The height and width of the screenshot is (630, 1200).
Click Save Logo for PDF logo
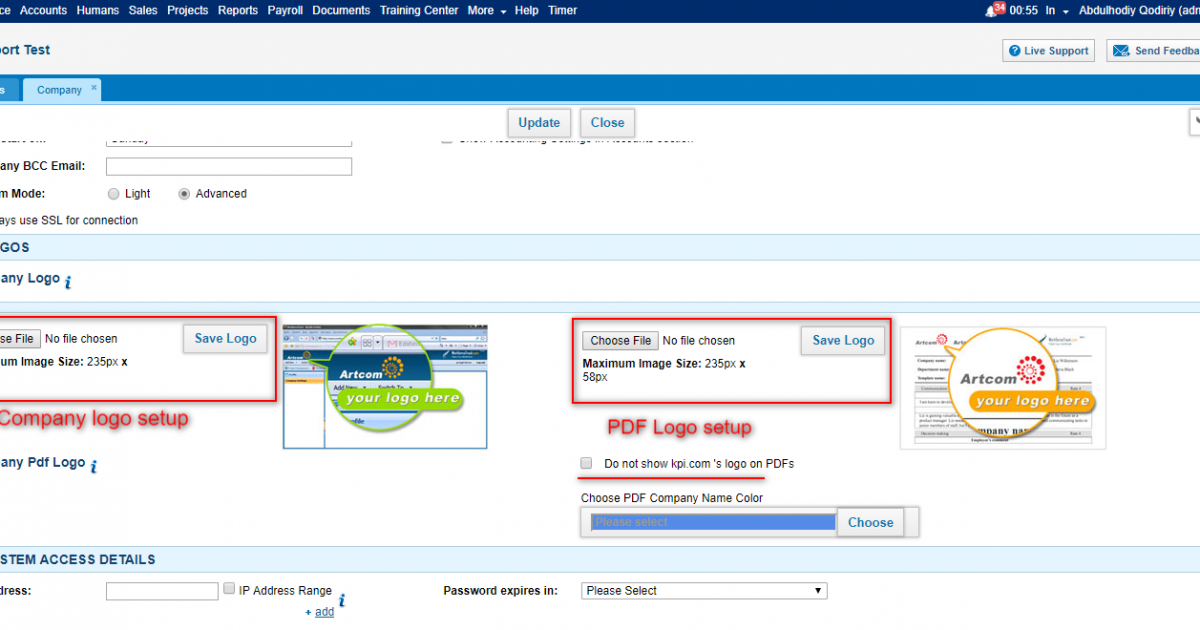tap(844, 341)
